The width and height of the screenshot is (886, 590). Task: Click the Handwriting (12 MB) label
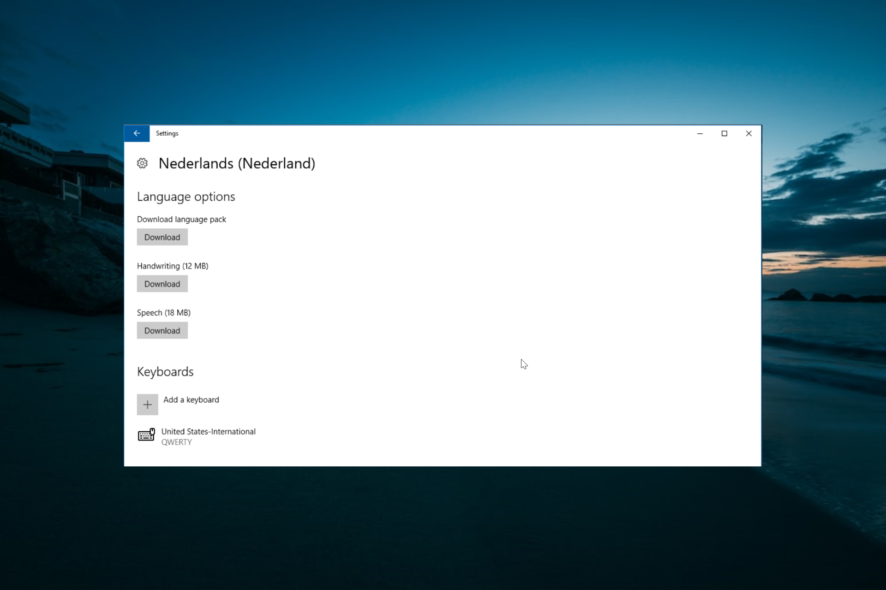(172, 266)
